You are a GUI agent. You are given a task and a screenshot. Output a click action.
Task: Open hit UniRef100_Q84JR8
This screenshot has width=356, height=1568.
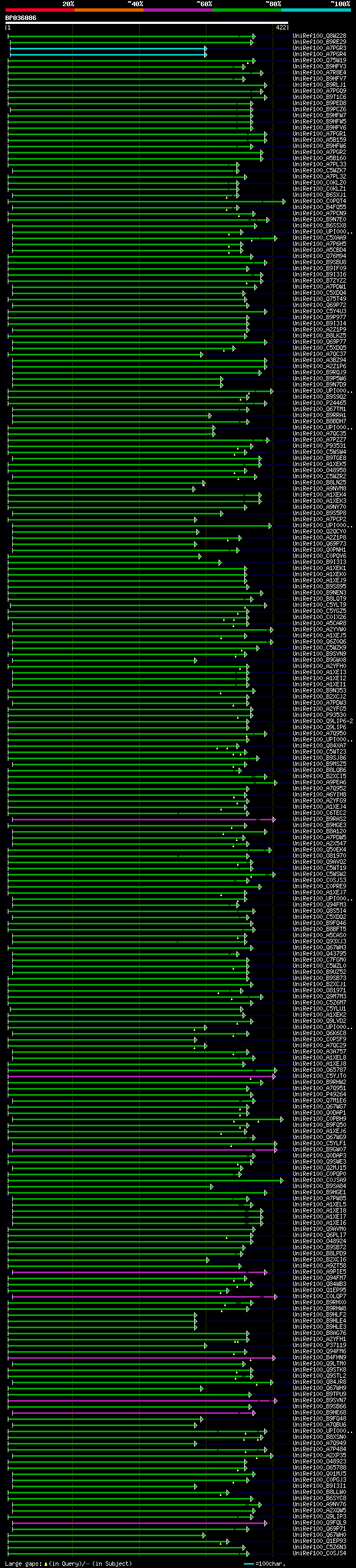[319, 1382]
